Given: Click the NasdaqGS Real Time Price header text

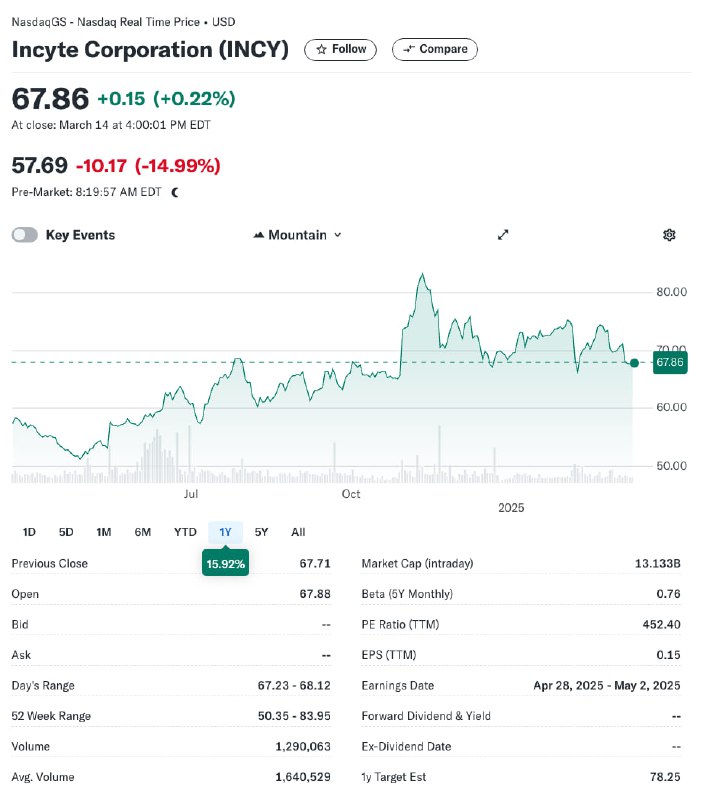Looking at the screenshot, I should [x=123, y=22].
